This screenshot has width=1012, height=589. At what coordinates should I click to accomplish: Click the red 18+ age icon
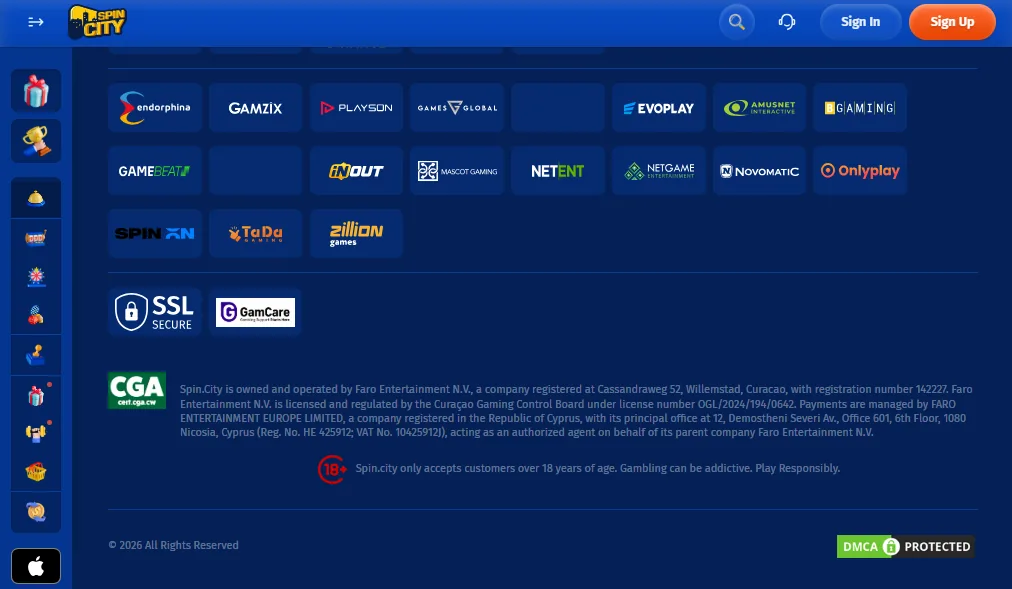332,469
